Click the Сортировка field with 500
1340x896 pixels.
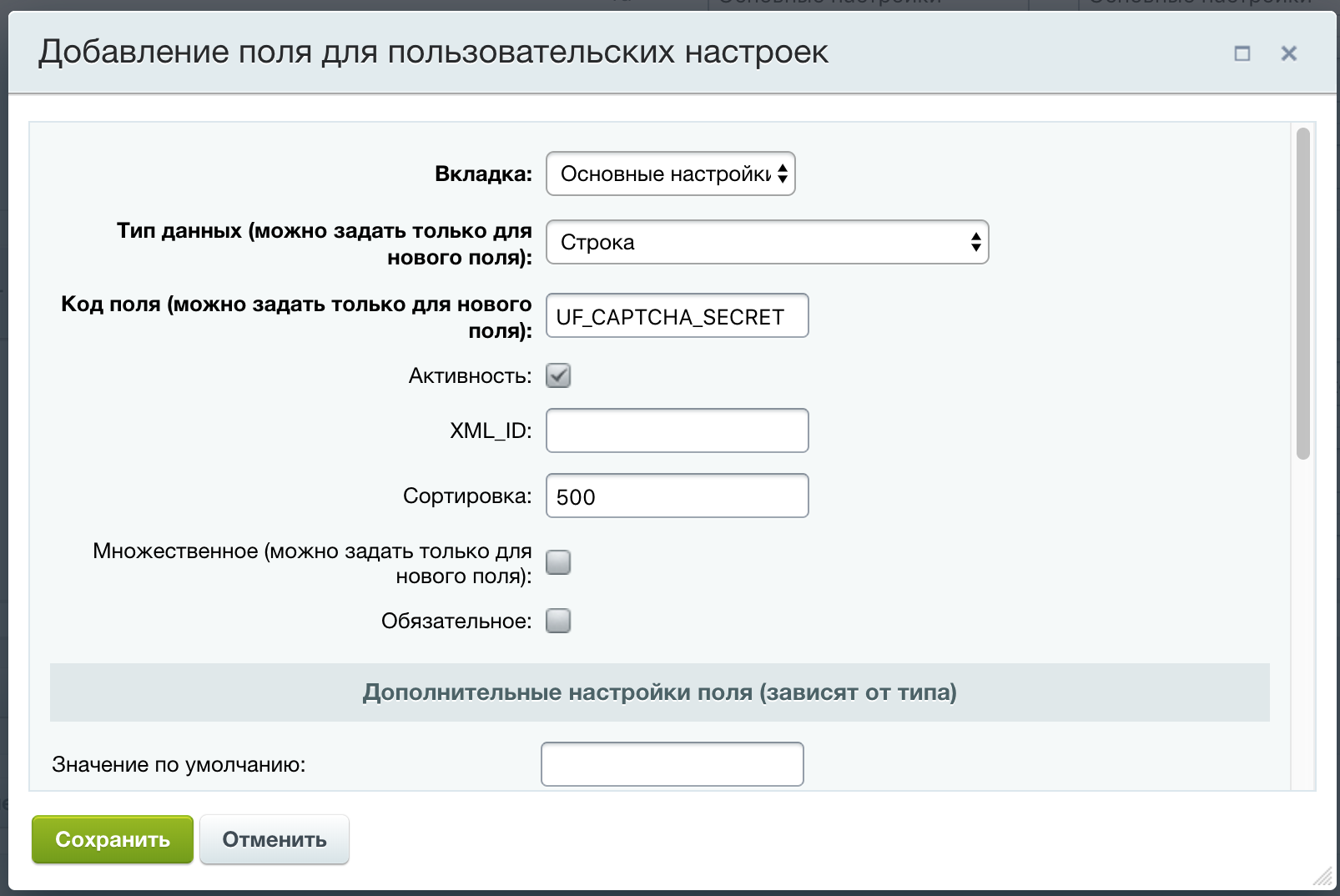[x=677, y=496]
